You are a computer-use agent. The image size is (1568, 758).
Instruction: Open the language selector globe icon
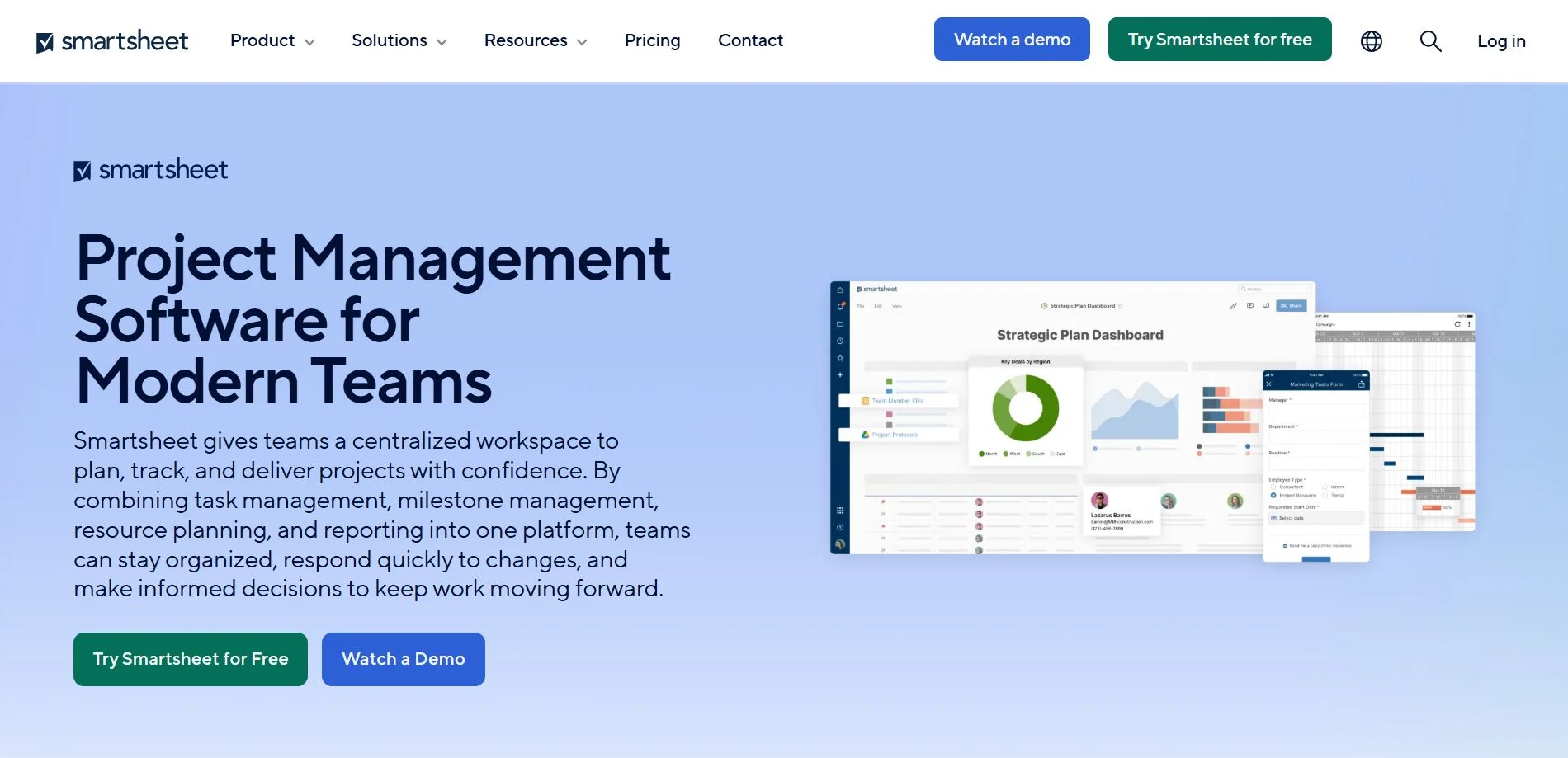(x=1370, y=40)
